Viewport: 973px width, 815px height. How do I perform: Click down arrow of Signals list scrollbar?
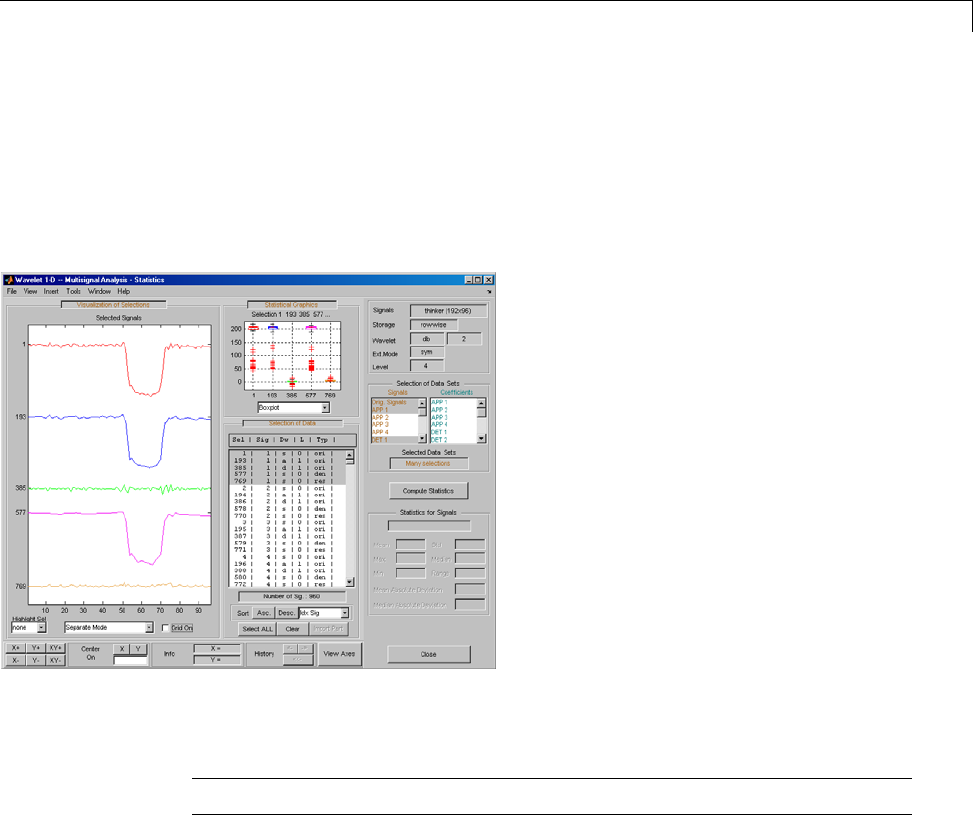(x=422, y=438)
